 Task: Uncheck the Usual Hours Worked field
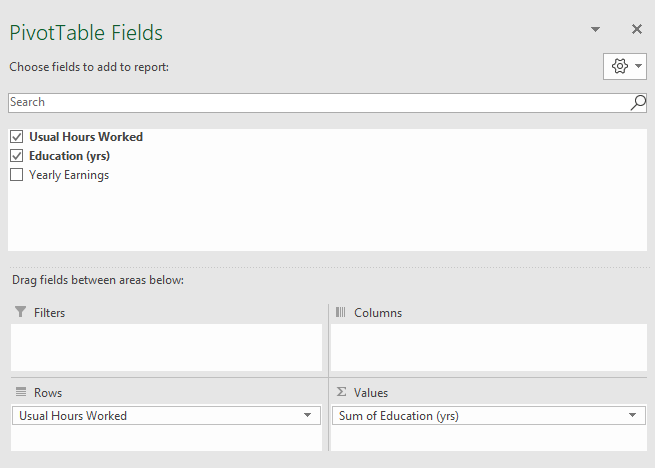point(16,137)
